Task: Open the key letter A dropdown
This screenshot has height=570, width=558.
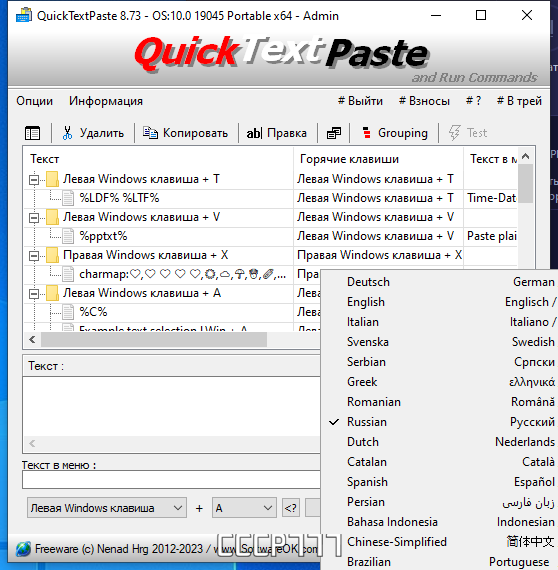Action: (x=244, y=508)
